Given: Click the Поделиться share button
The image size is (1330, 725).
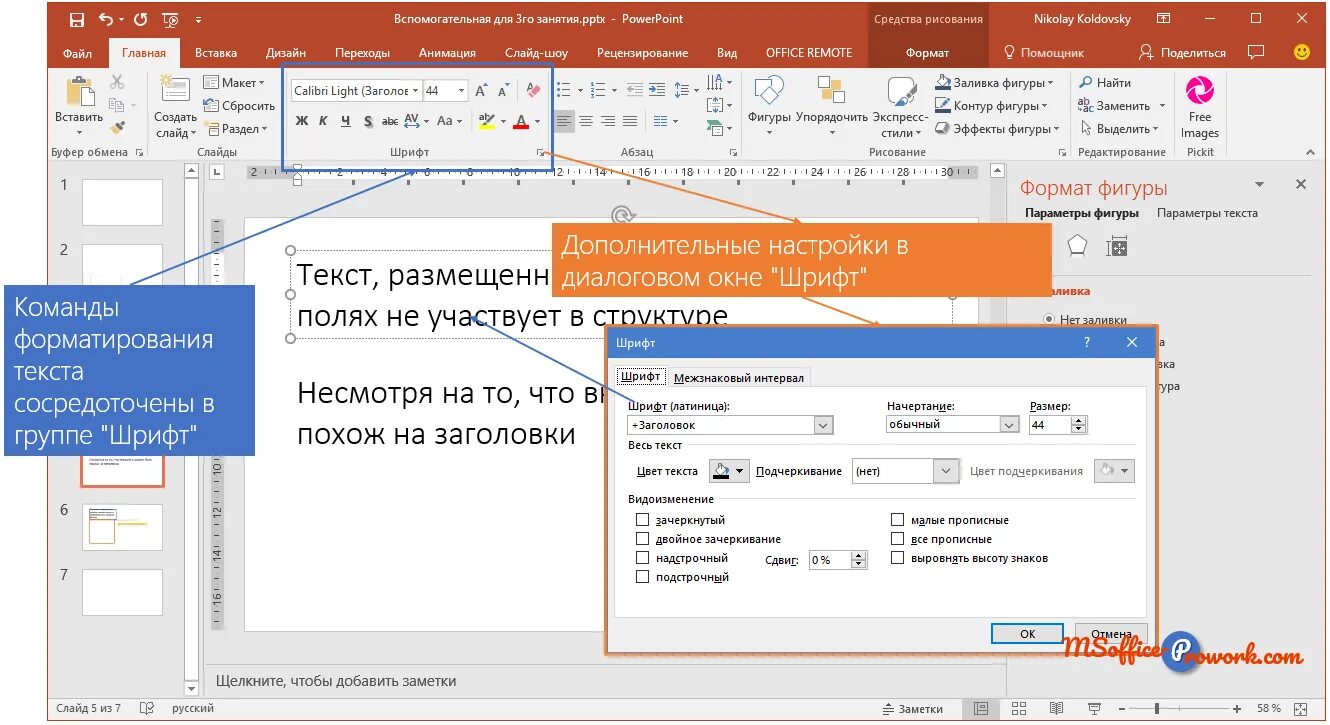Looking at the screenshot, I should (1182, 52).
